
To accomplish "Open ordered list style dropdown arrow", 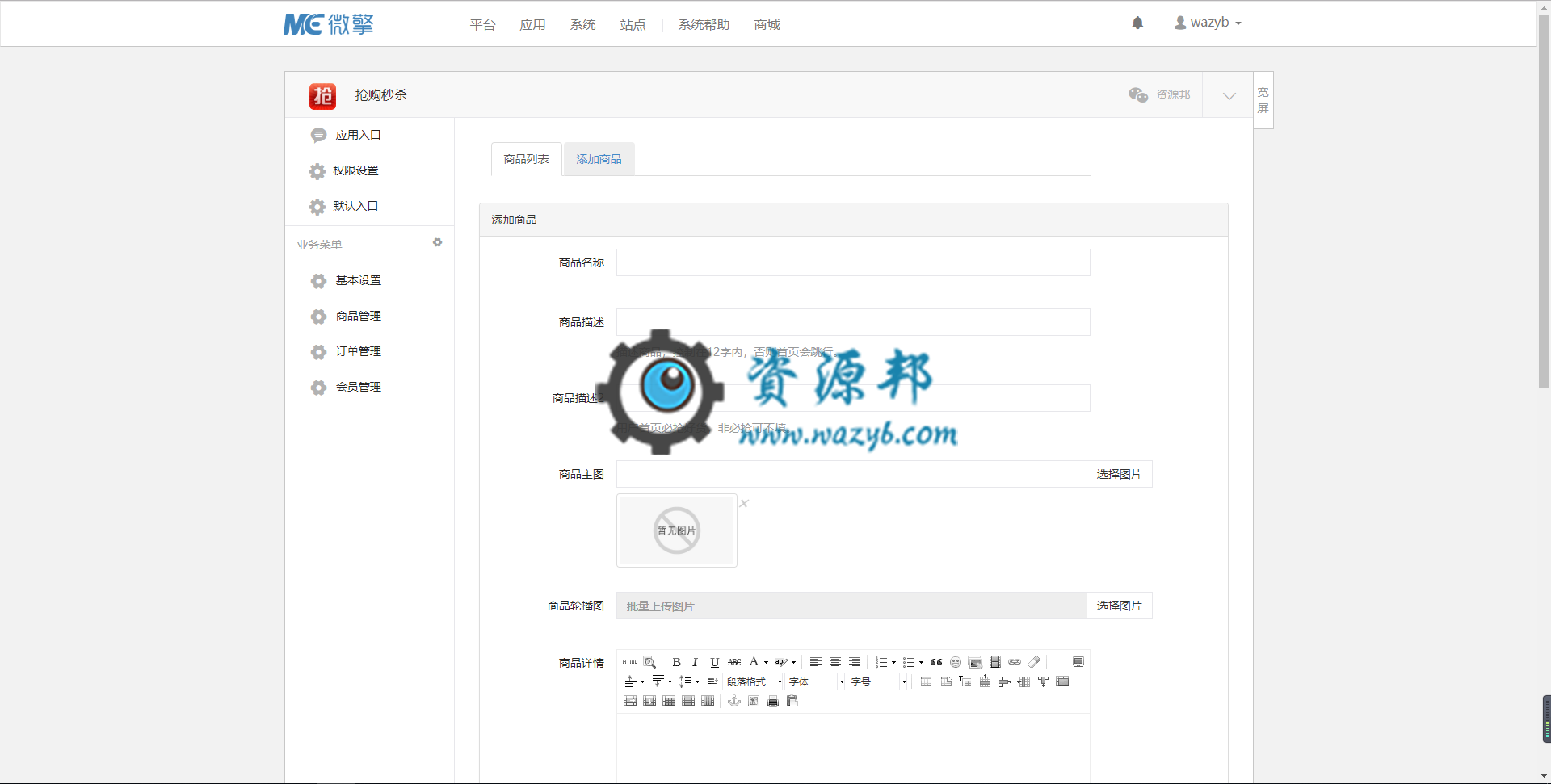I will coord(893,662).
